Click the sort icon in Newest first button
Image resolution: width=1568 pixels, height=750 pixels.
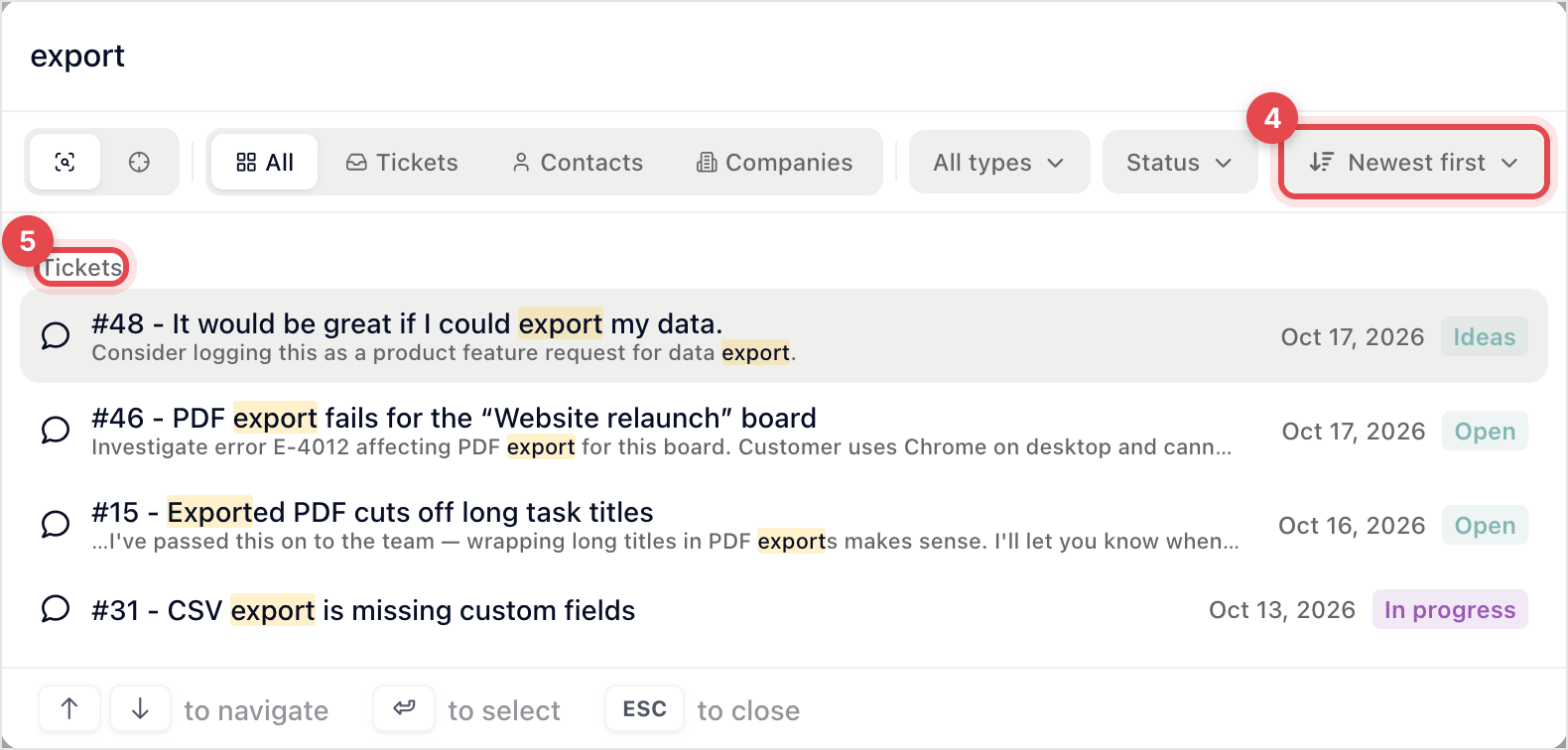1322,162
